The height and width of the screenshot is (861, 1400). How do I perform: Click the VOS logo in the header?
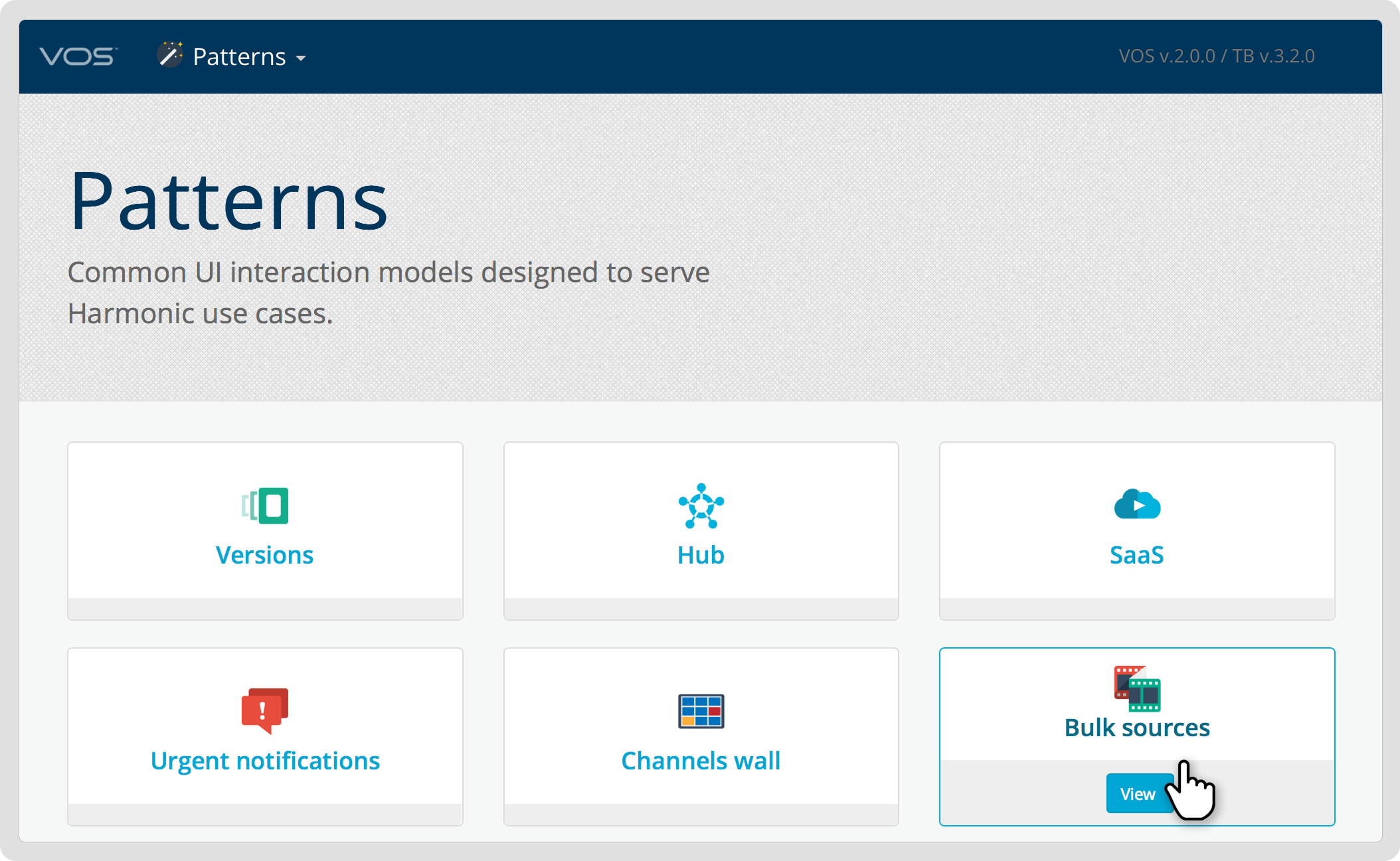pyautogui.click(x=78, y=56)
